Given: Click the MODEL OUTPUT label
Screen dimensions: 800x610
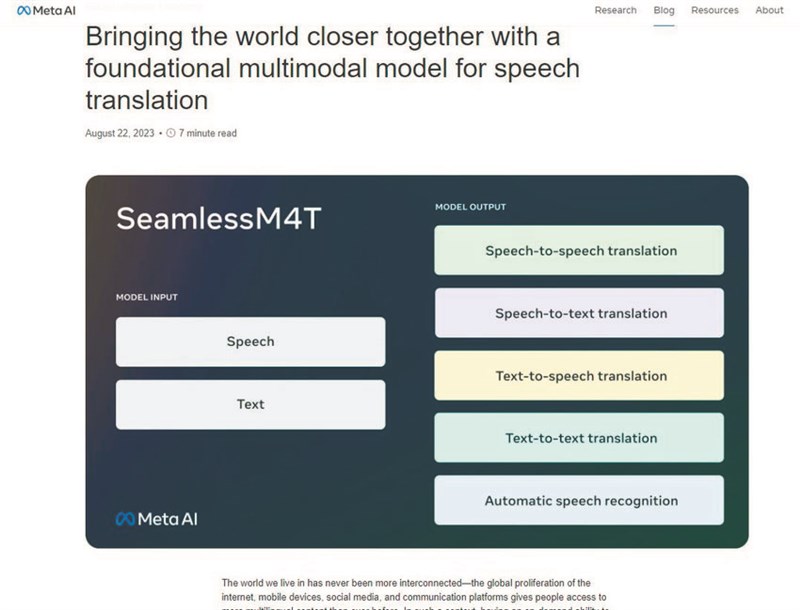Looking at the screenshot, I should click(x=470, y=207).
